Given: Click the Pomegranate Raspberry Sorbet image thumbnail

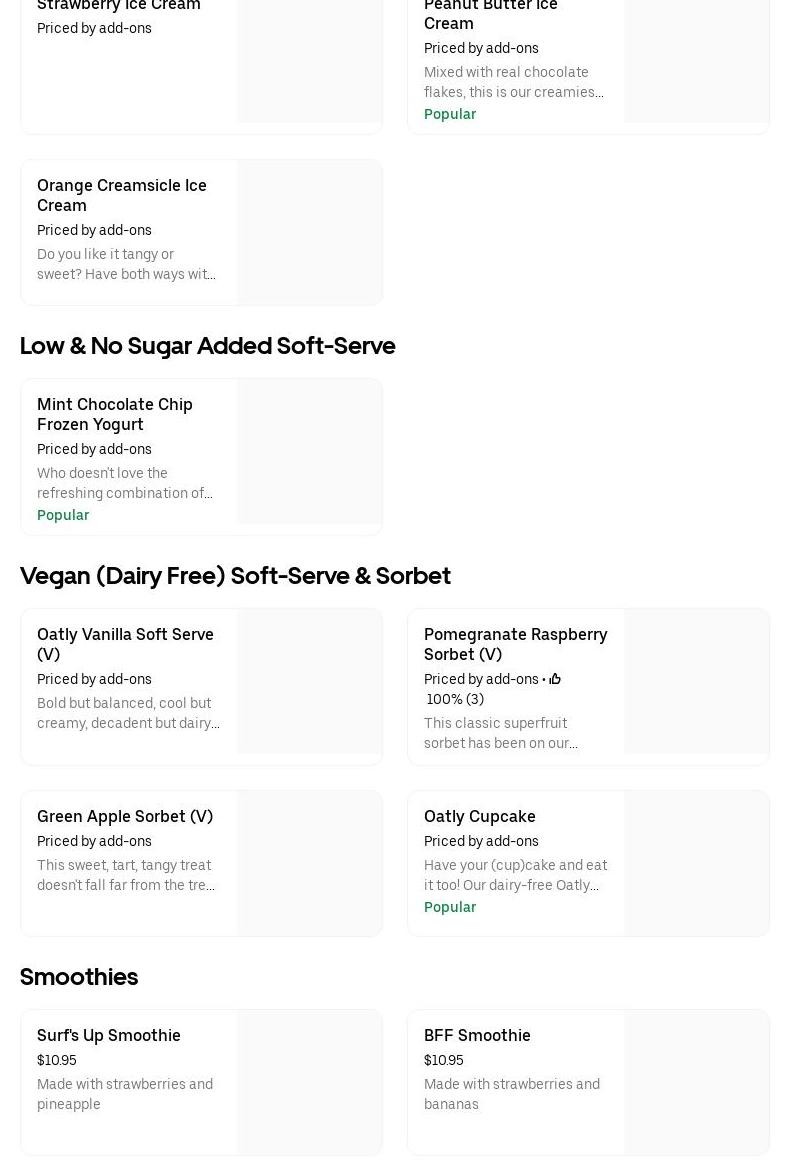Looking at the screenshot, I should 697,681.
